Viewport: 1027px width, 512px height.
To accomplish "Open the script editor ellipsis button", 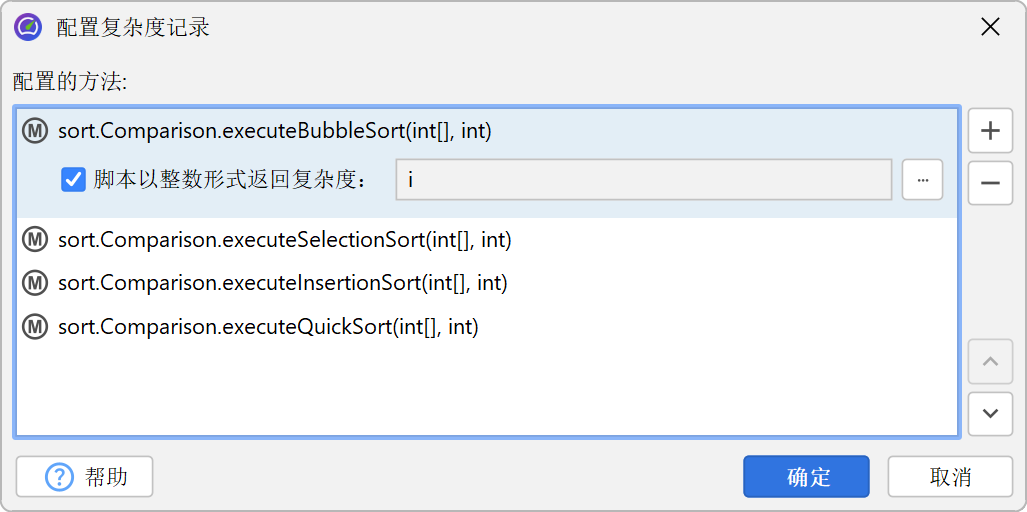I will coord(922,180).
